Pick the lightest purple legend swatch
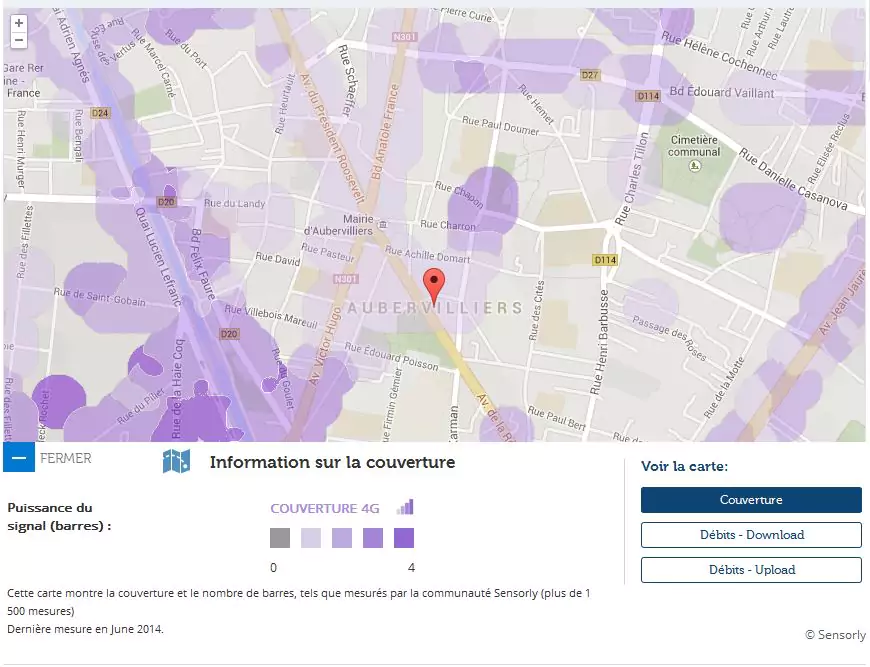Viewport: 870px width, 667px height. [x=311, y=539]
